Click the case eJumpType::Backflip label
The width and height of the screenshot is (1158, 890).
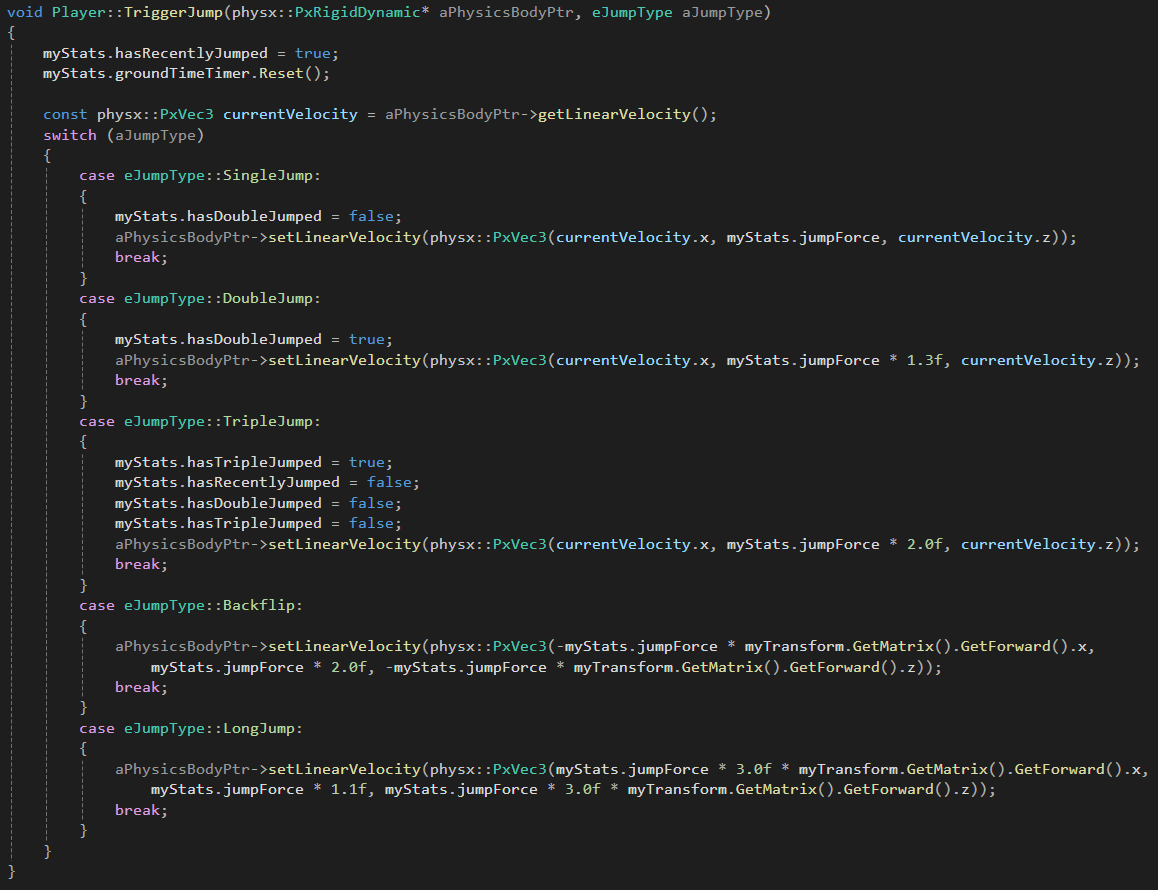coord(190,605)
